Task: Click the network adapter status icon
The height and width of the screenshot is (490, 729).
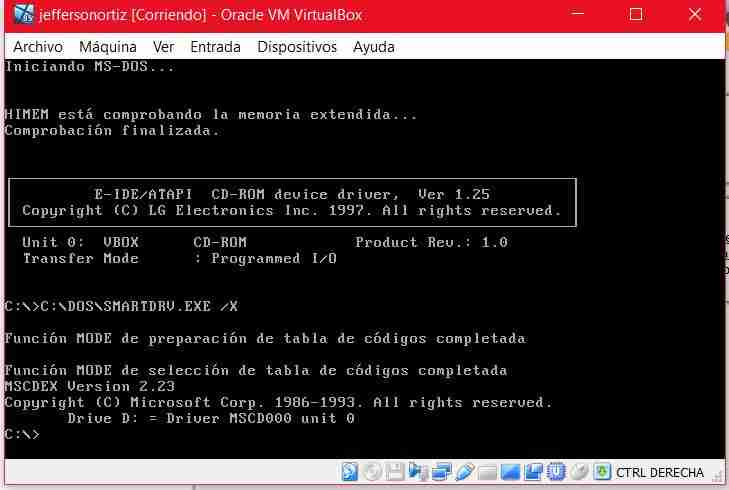Action: pos(441,472)
